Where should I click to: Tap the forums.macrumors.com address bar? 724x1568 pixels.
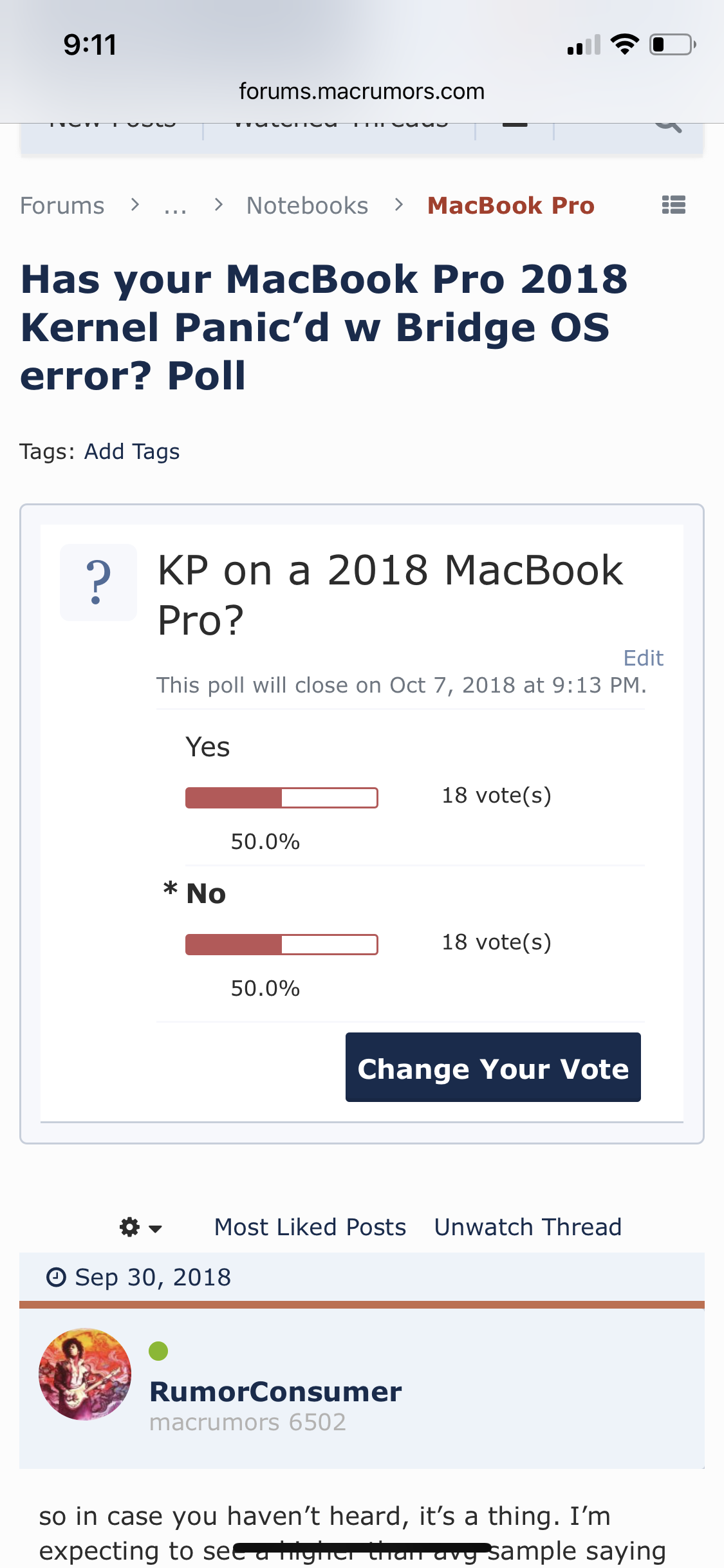pos(362,91)
